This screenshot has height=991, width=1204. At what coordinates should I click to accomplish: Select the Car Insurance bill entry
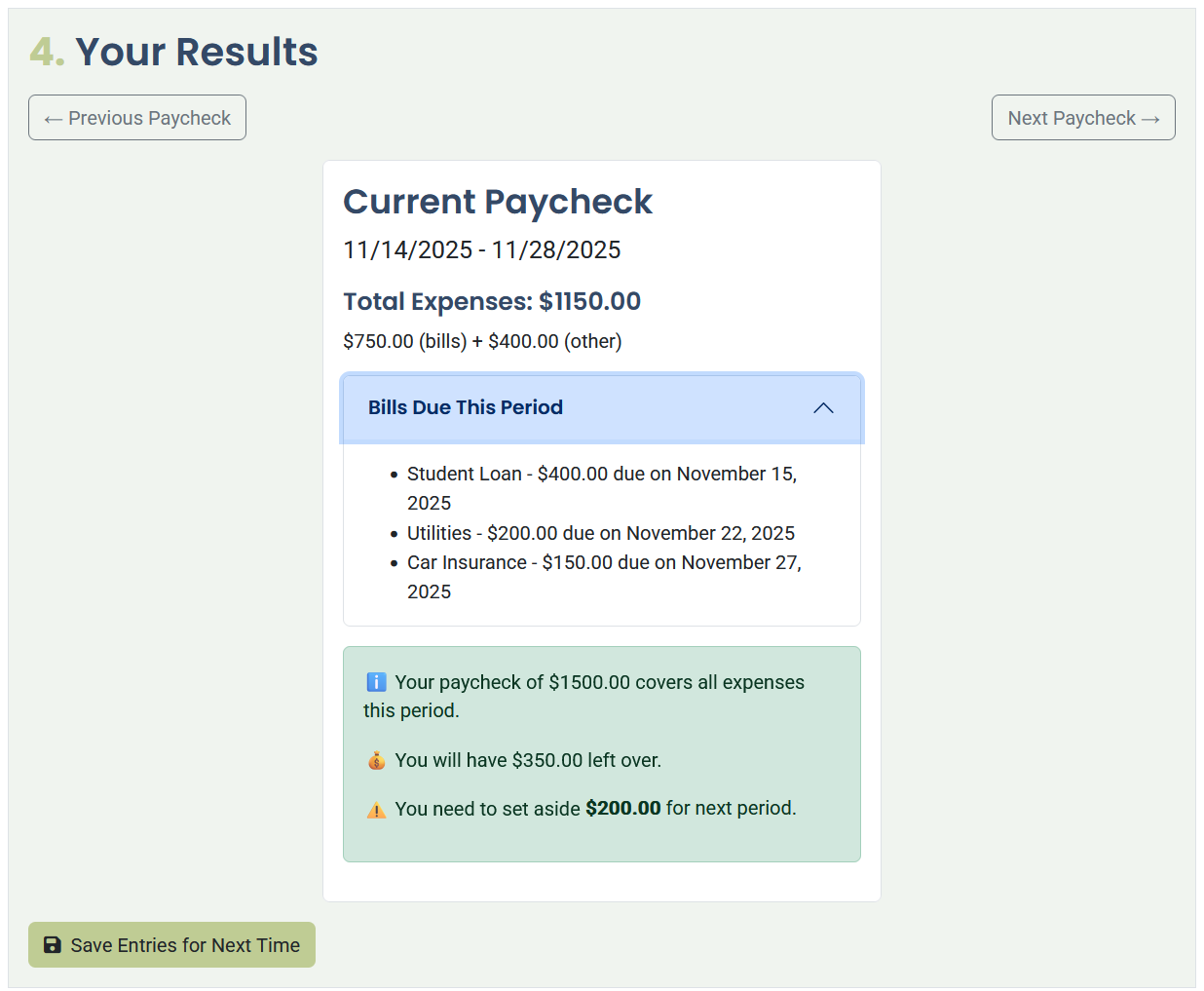click(x=604, y=576)
